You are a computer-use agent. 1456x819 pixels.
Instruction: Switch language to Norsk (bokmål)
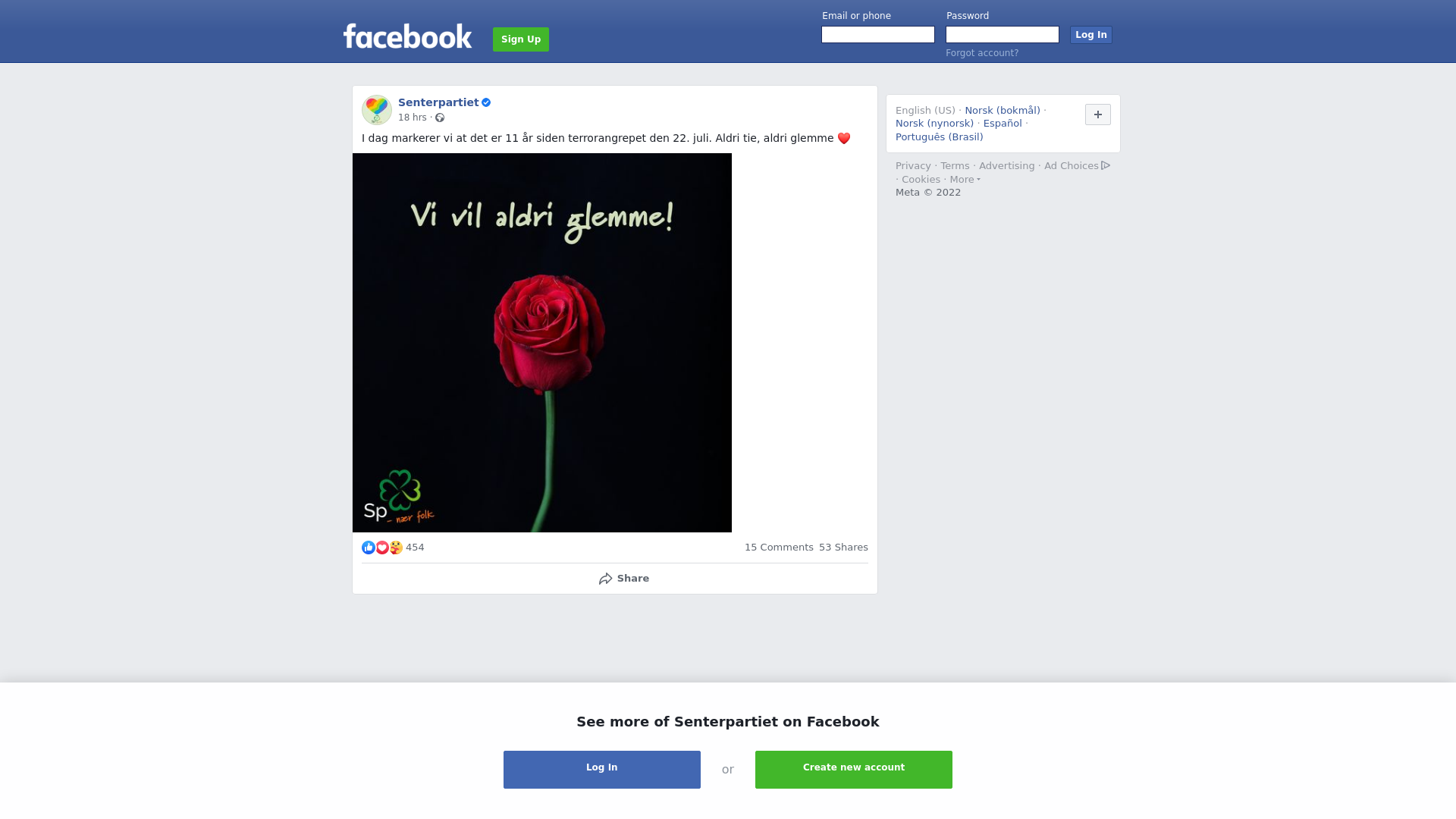[x=1003, y=111]
